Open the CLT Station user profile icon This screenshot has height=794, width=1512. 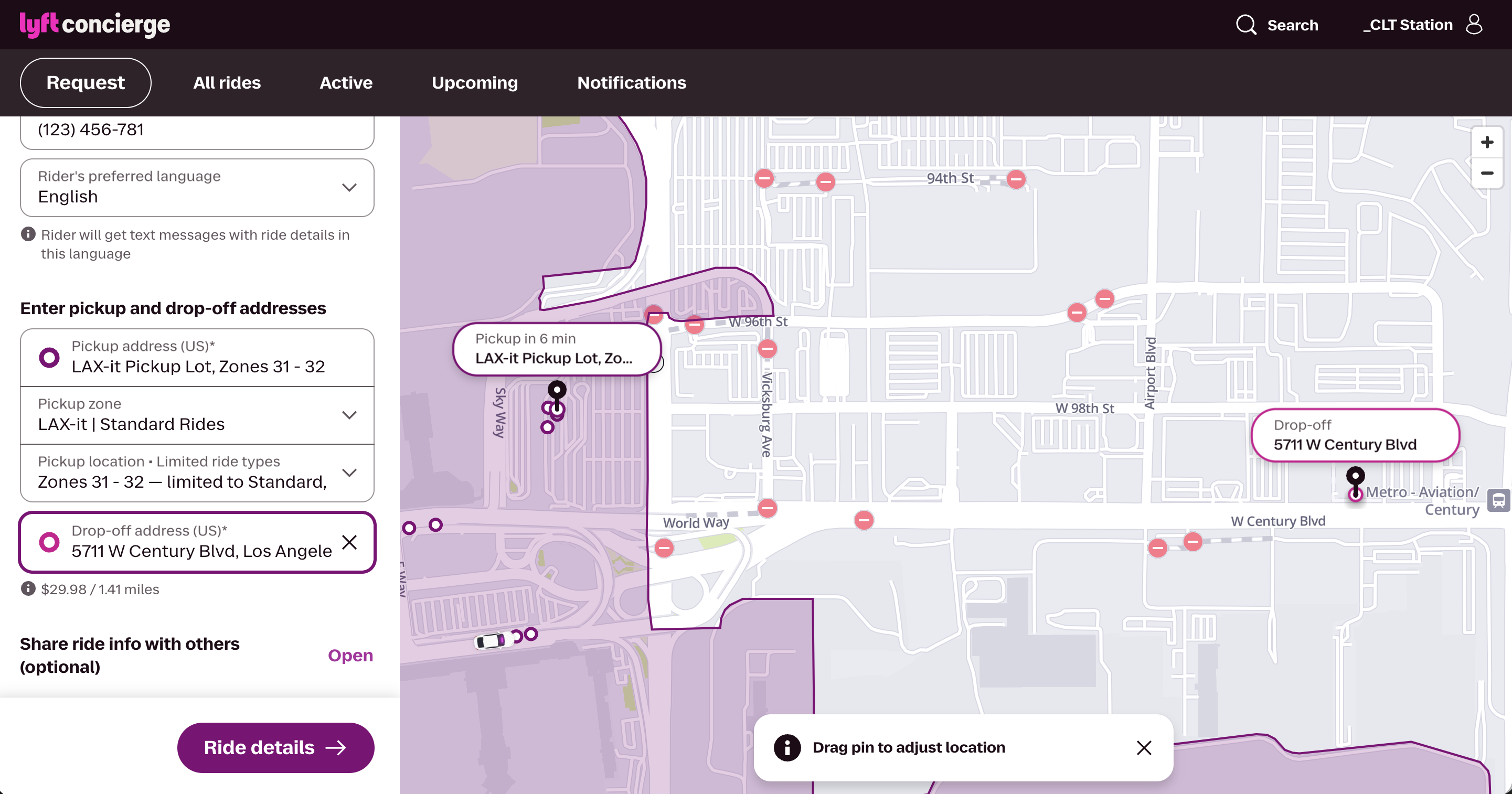[x=1474, y=25]
